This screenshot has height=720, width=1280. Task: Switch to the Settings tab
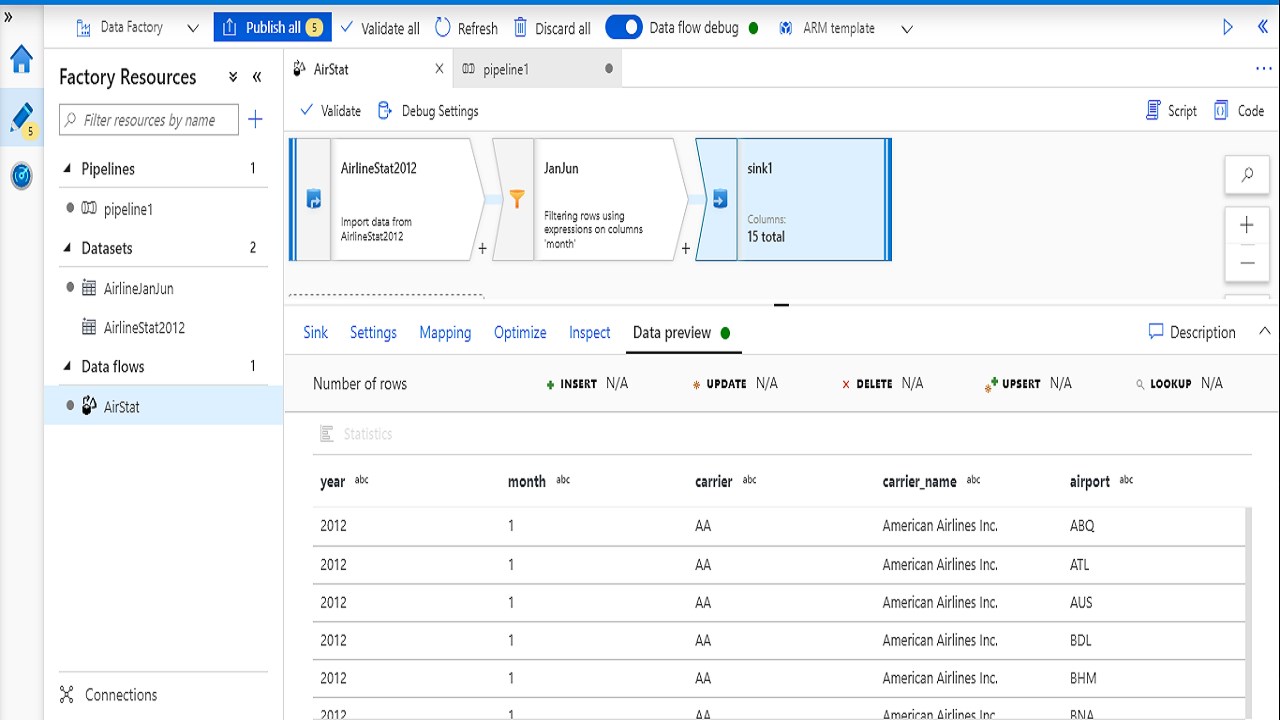tap(373, 333)
